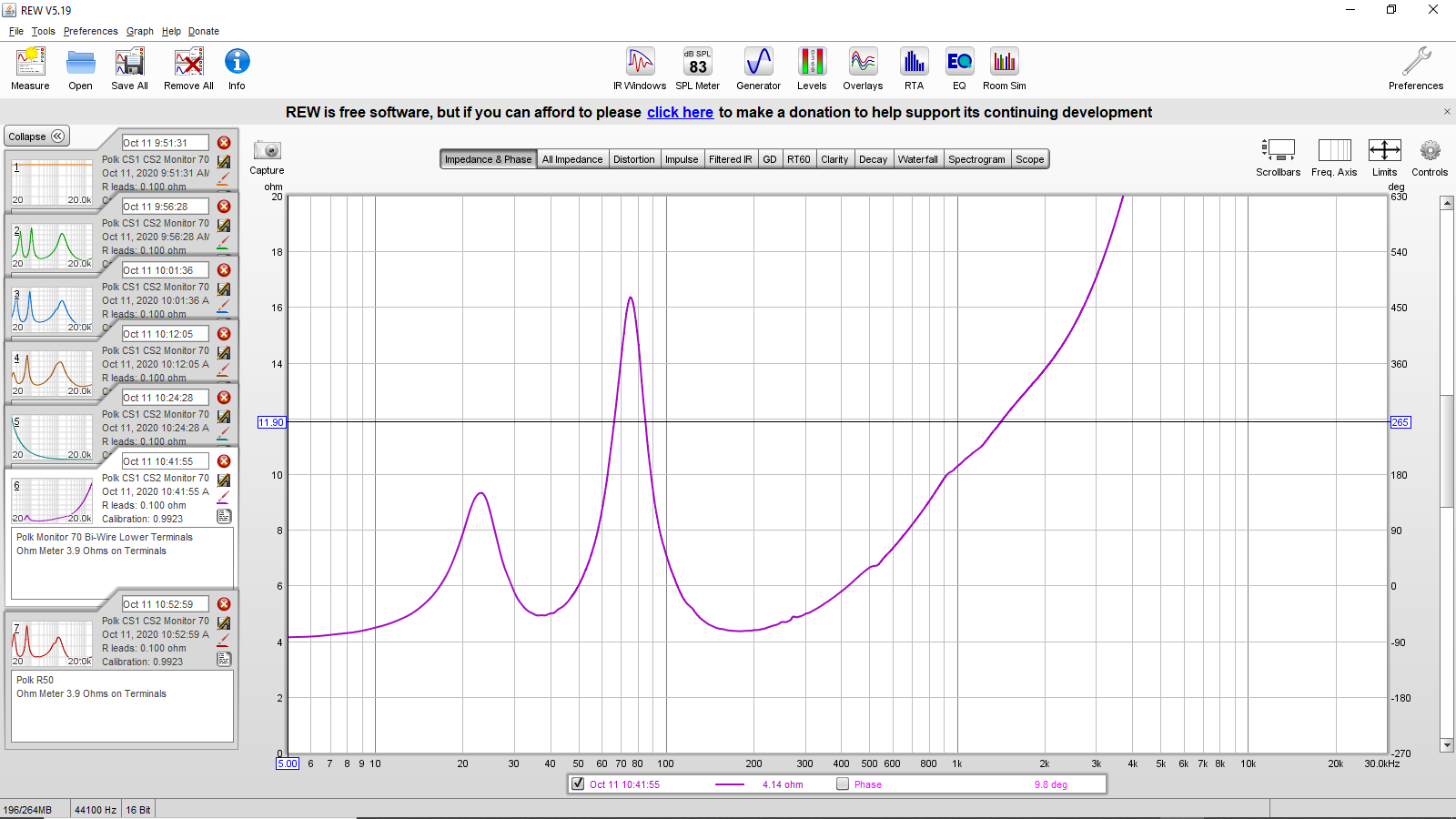Viewport: 1456px width, 819px height.
Task: Open the signal Generator
Action: (758, 62)
